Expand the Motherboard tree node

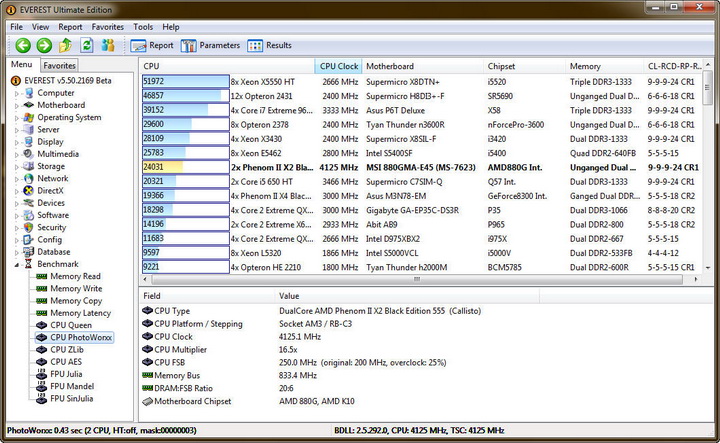pos(17,106)
